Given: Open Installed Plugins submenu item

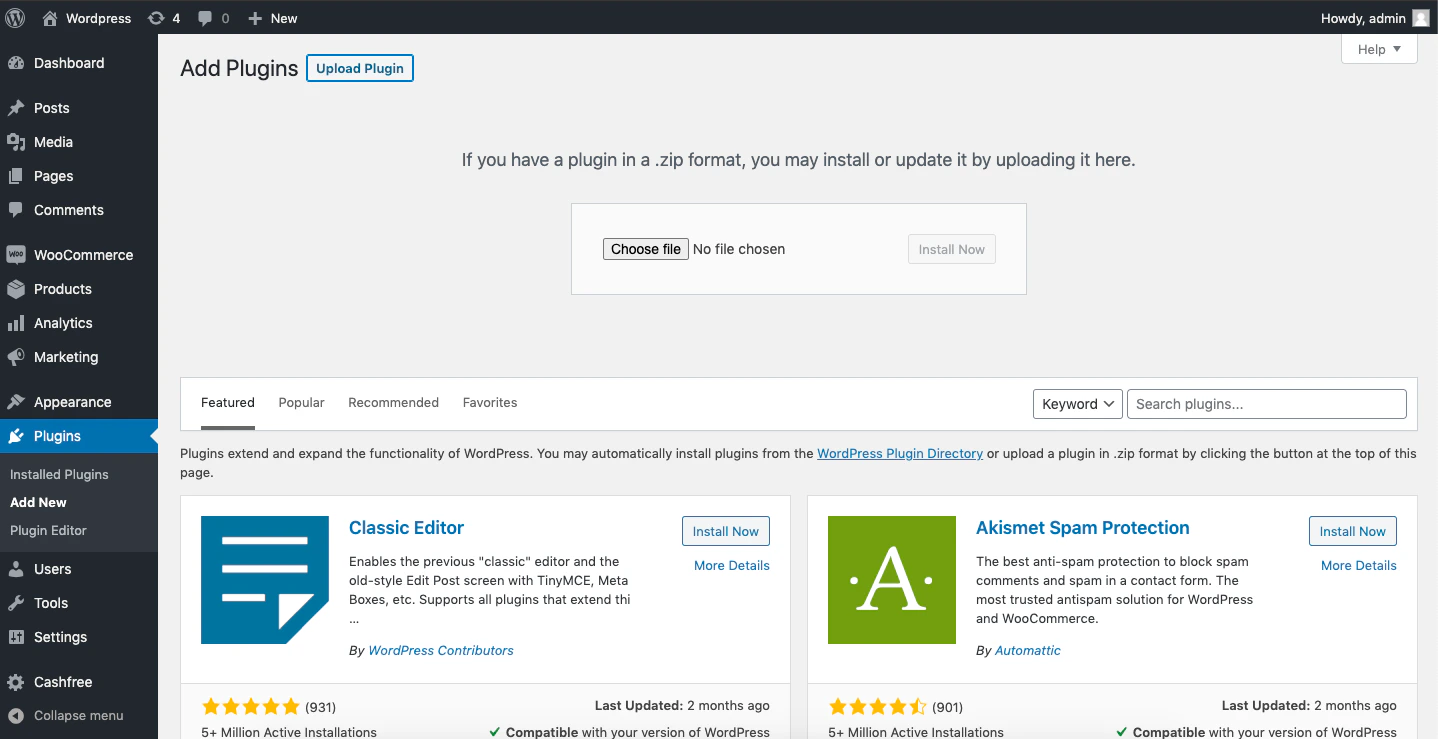Looking at the screenshot, I should coord(59,474).
